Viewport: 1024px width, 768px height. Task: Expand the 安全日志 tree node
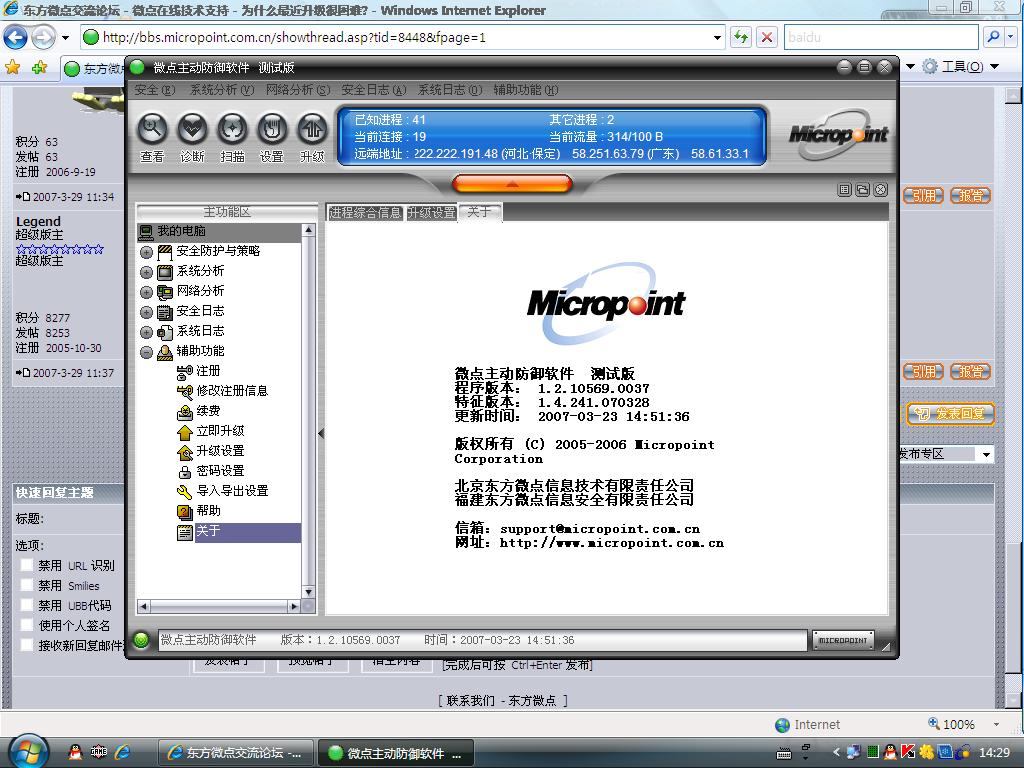point(146,312)
